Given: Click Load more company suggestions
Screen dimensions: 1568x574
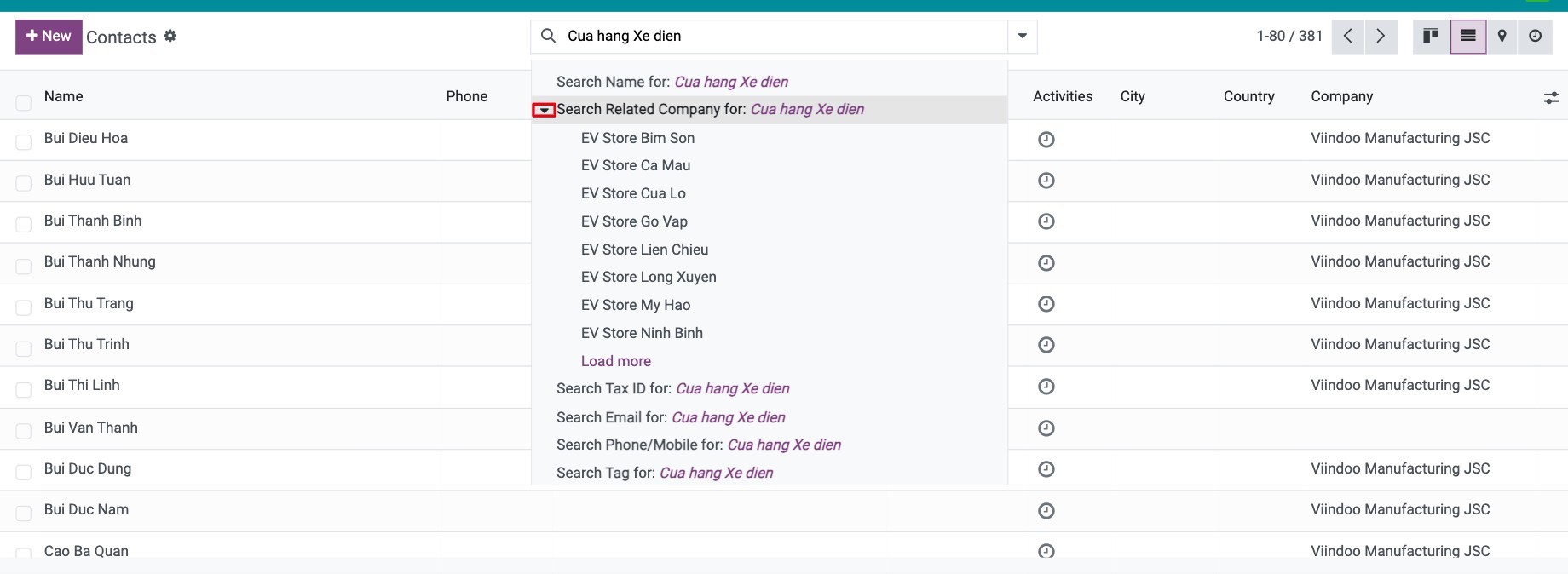Looking at the screenshot, I should coord(616,361).
